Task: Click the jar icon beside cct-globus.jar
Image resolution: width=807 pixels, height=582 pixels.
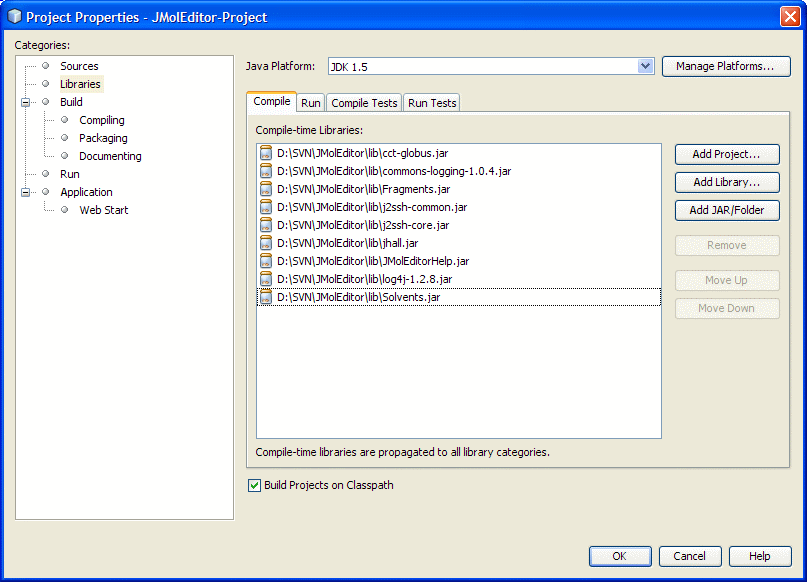Action: pos(266,153)
